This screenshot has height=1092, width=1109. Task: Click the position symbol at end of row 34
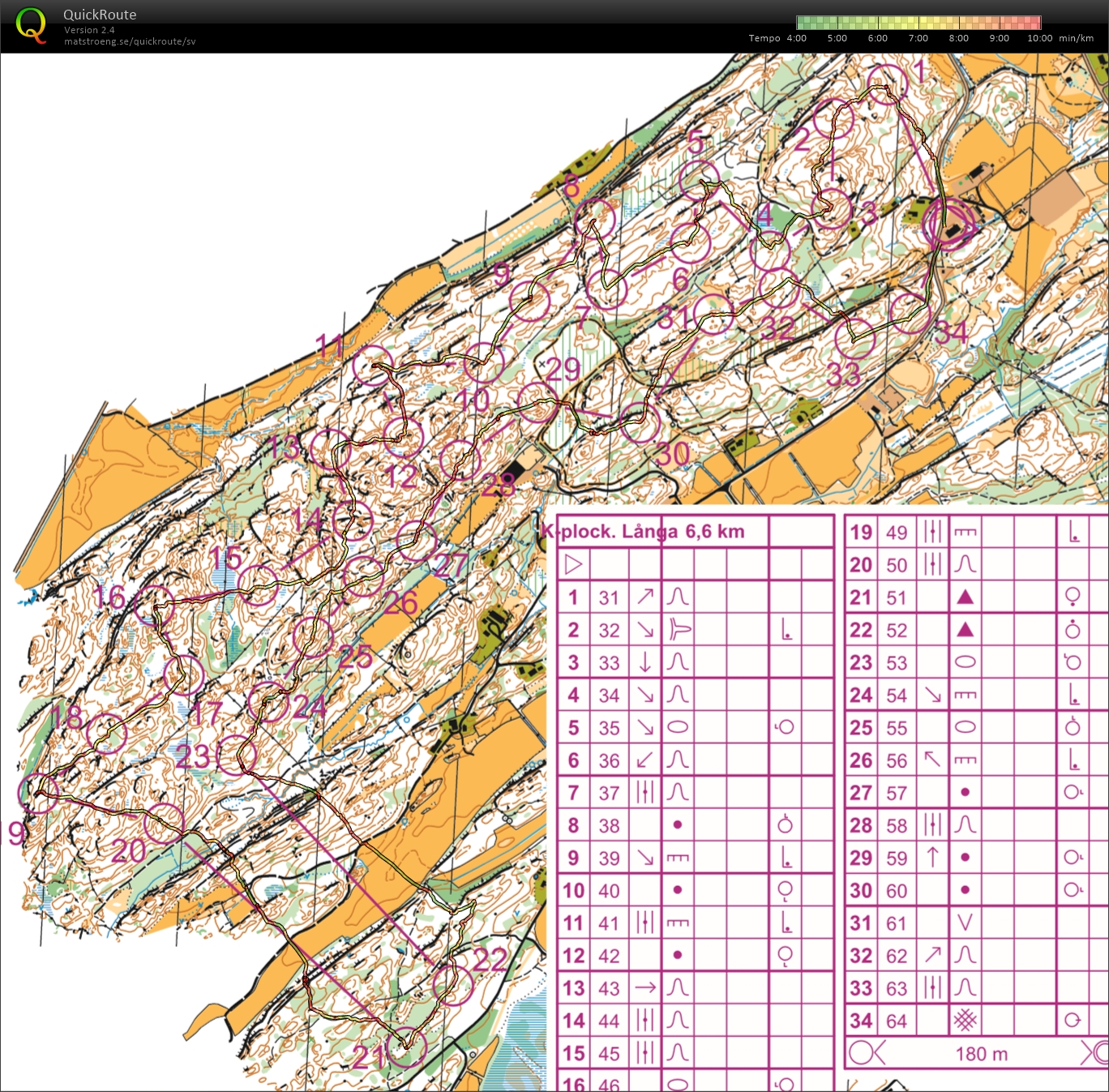pyautogui.click(x=1073, y=1021)
